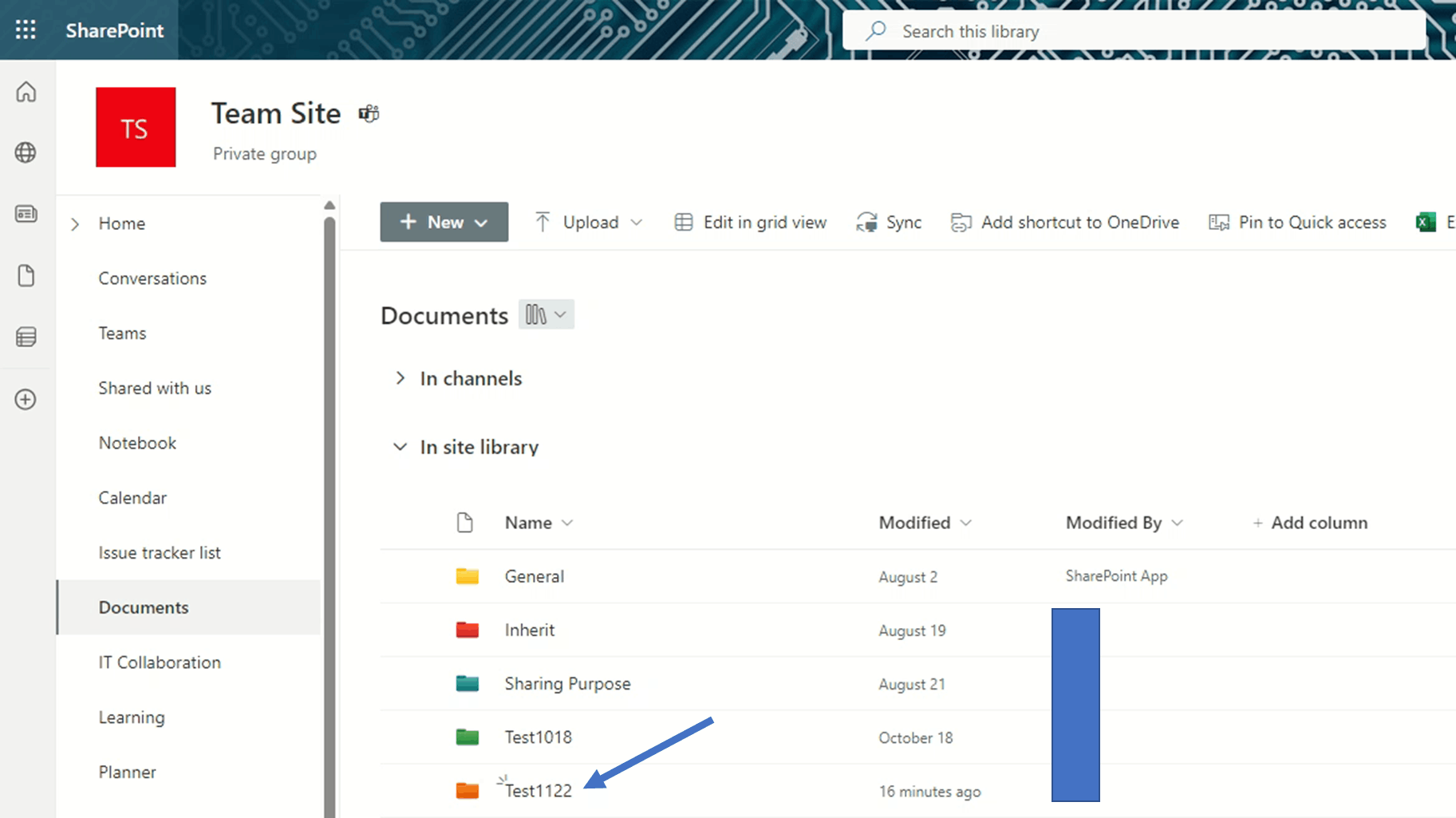Open Planner in the site navigation
Image resolution: width=1456 pixels, height=818 pixels.
[128, 773]
